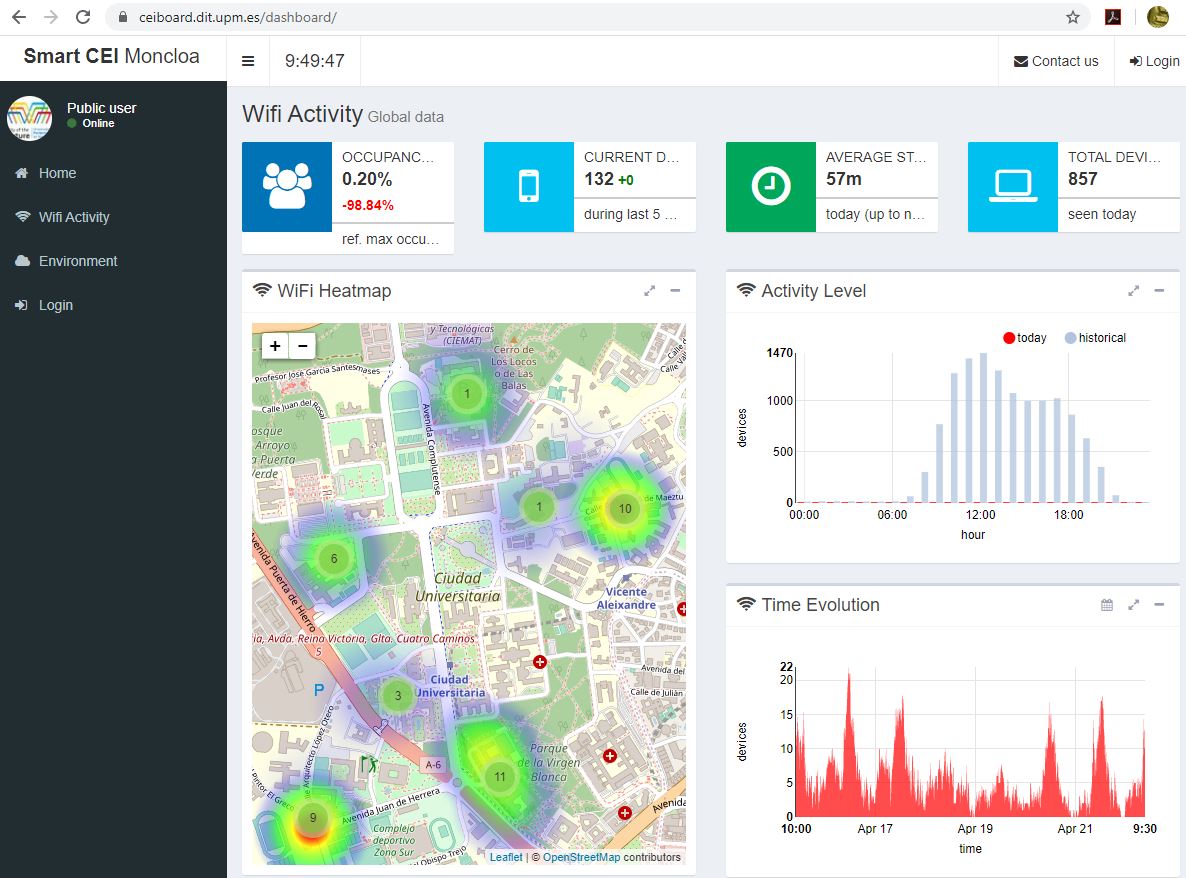Click the WiFi icon in Heatmap panel header

[x=264, y=290]
